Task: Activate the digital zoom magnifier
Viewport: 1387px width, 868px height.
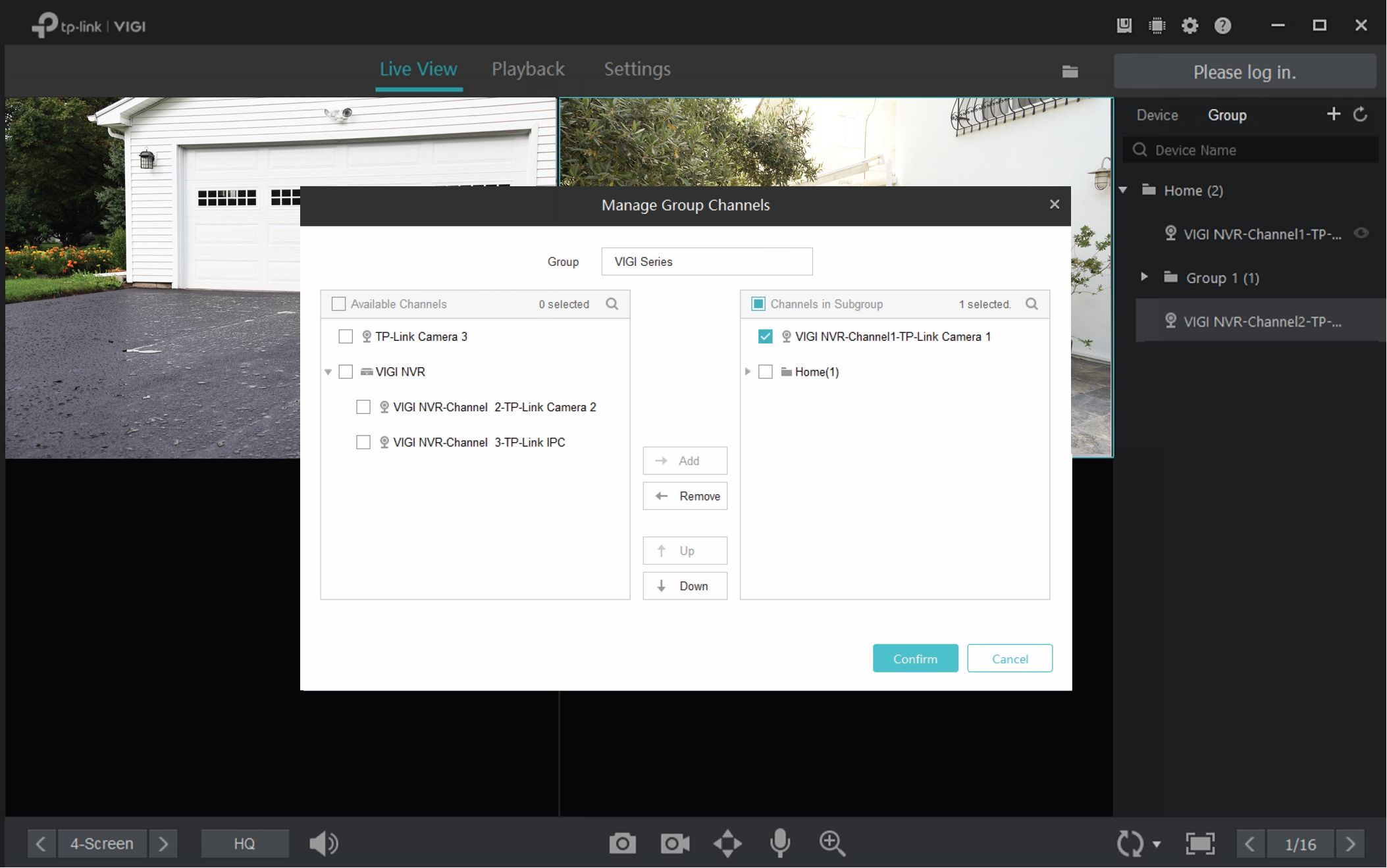Action: 832,843
